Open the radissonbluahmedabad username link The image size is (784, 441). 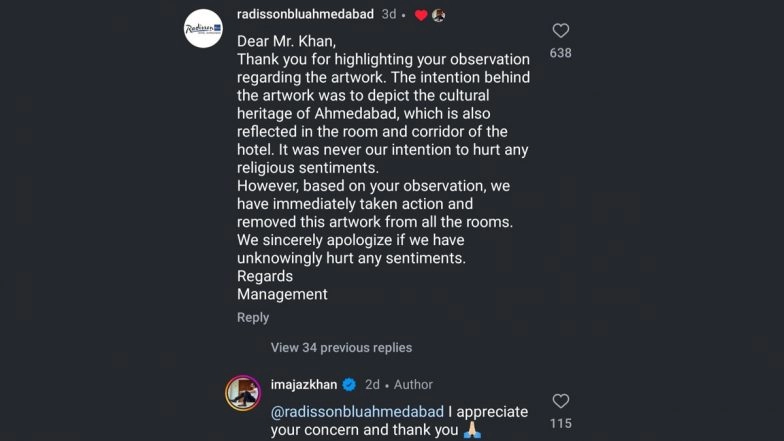(305, 14)
